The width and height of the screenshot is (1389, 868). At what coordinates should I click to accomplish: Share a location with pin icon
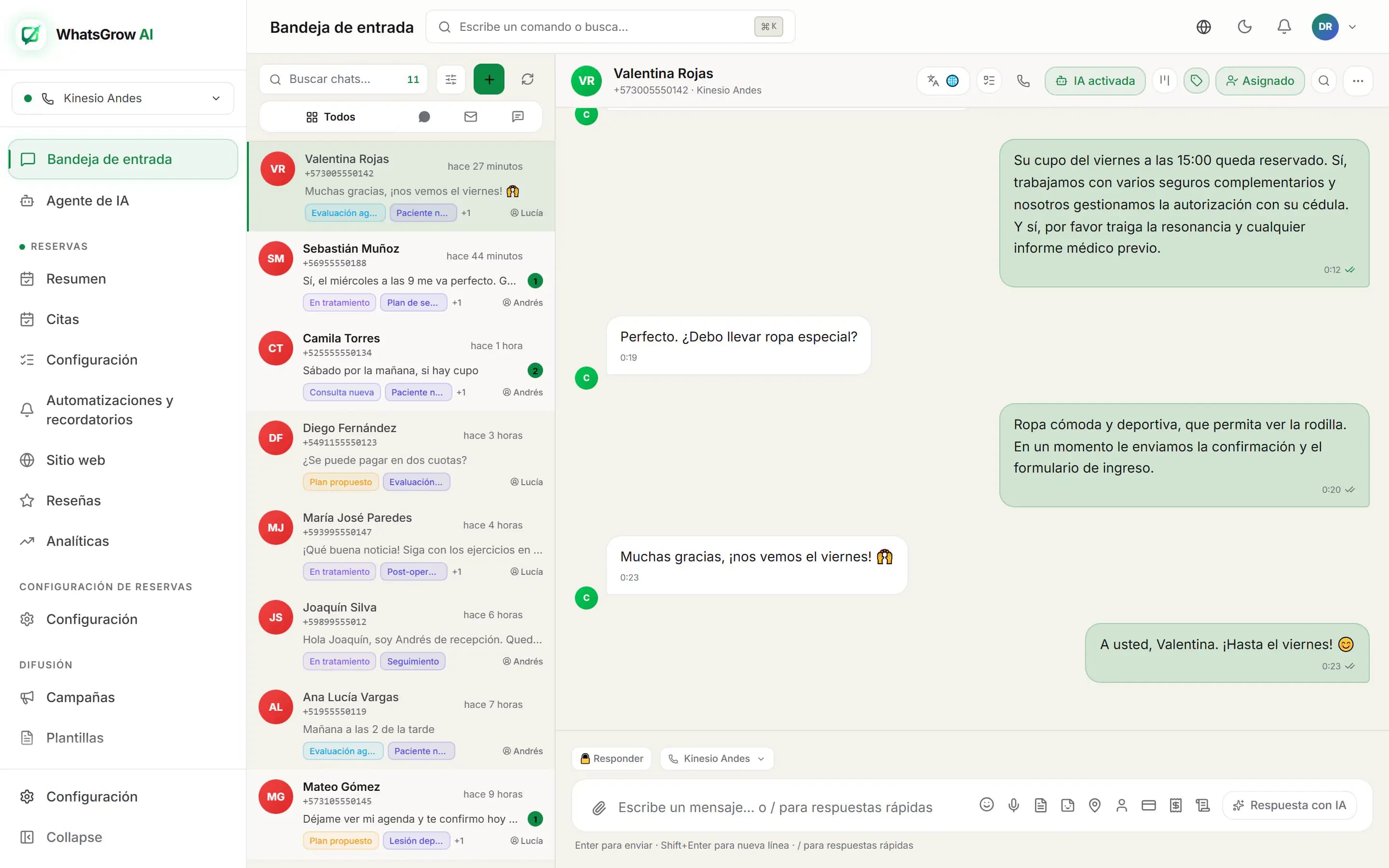click(1094, 805)
